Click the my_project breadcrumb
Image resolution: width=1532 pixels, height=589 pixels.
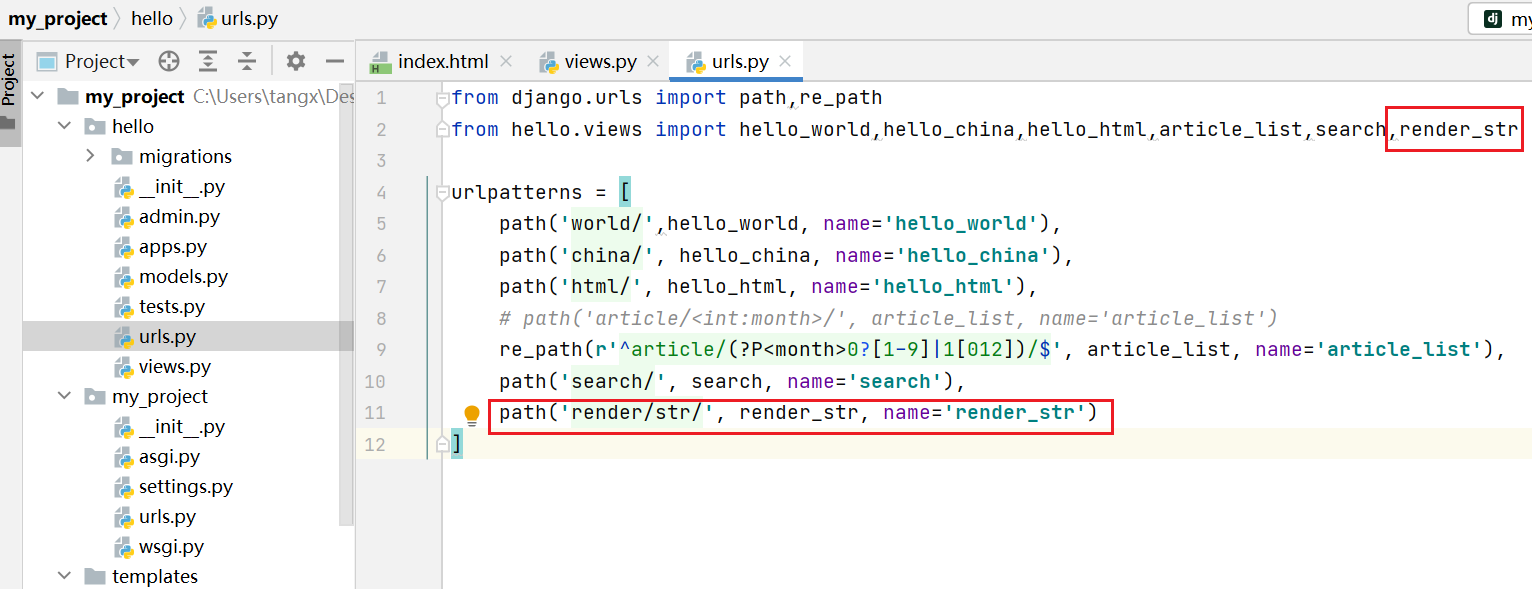pos(58,18)
